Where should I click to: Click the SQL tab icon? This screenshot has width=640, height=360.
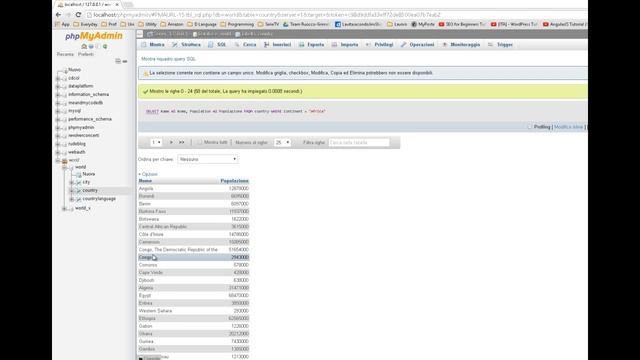(211, 44)
